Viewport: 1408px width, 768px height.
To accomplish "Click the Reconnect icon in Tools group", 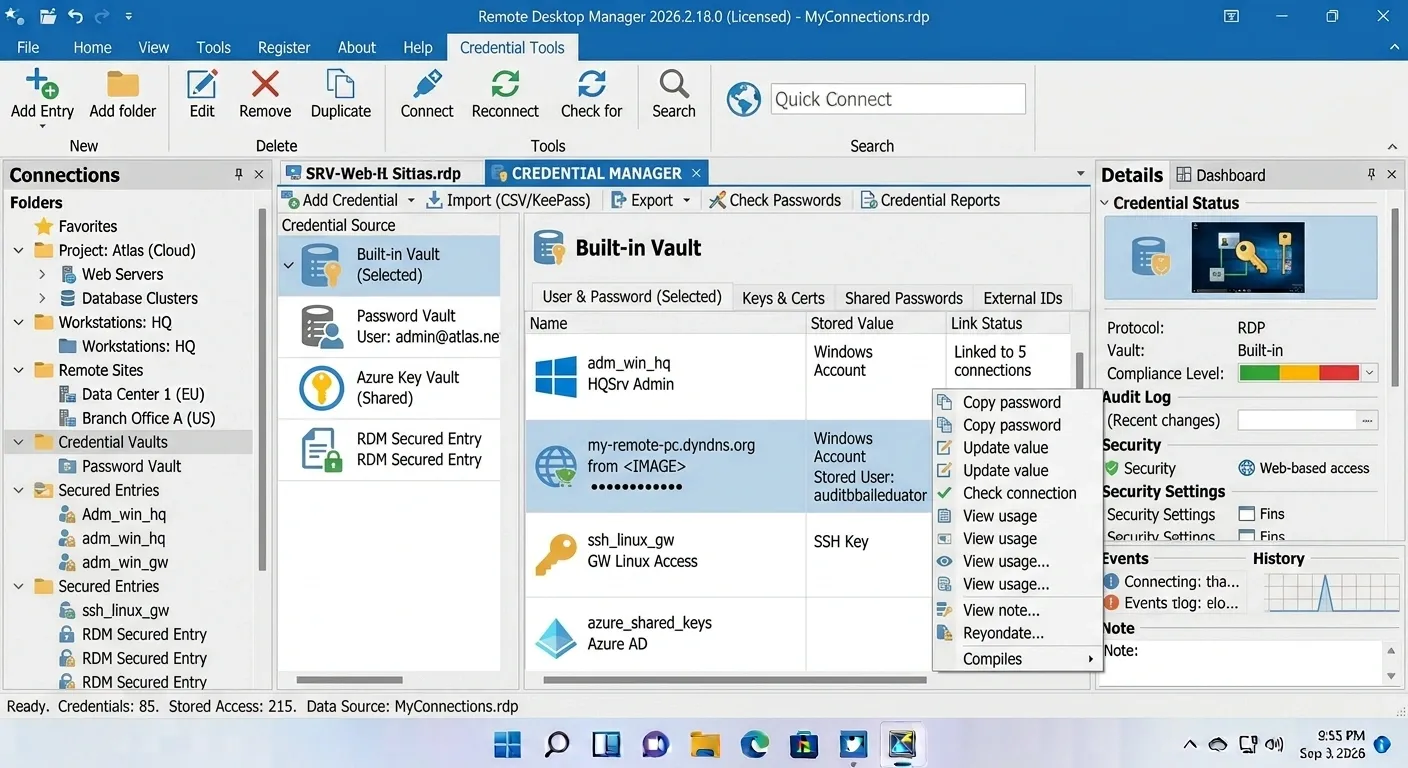I will tap(505, 84).
